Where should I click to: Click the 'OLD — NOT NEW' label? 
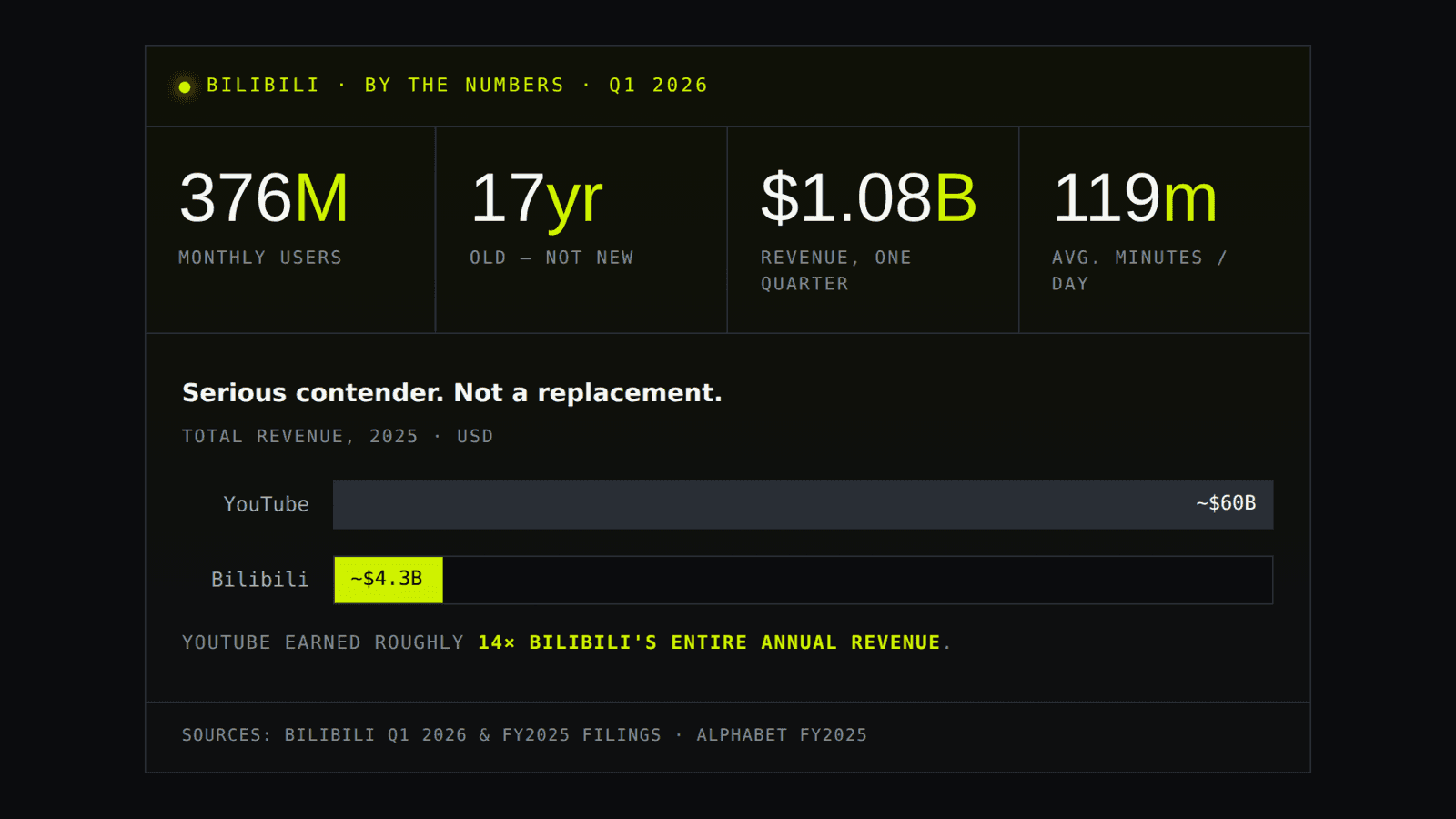click(x=551, y=258)
